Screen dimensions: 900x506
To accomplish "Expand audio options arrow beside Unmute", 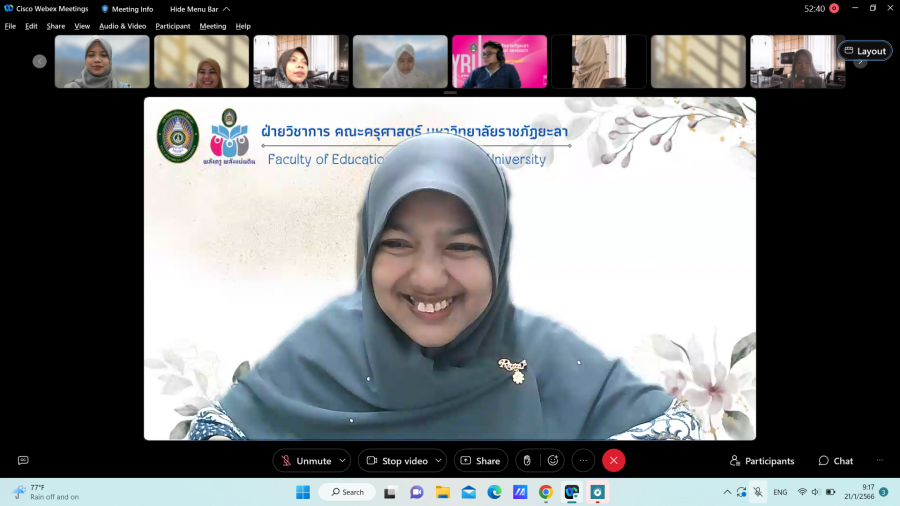I will 342,460.
